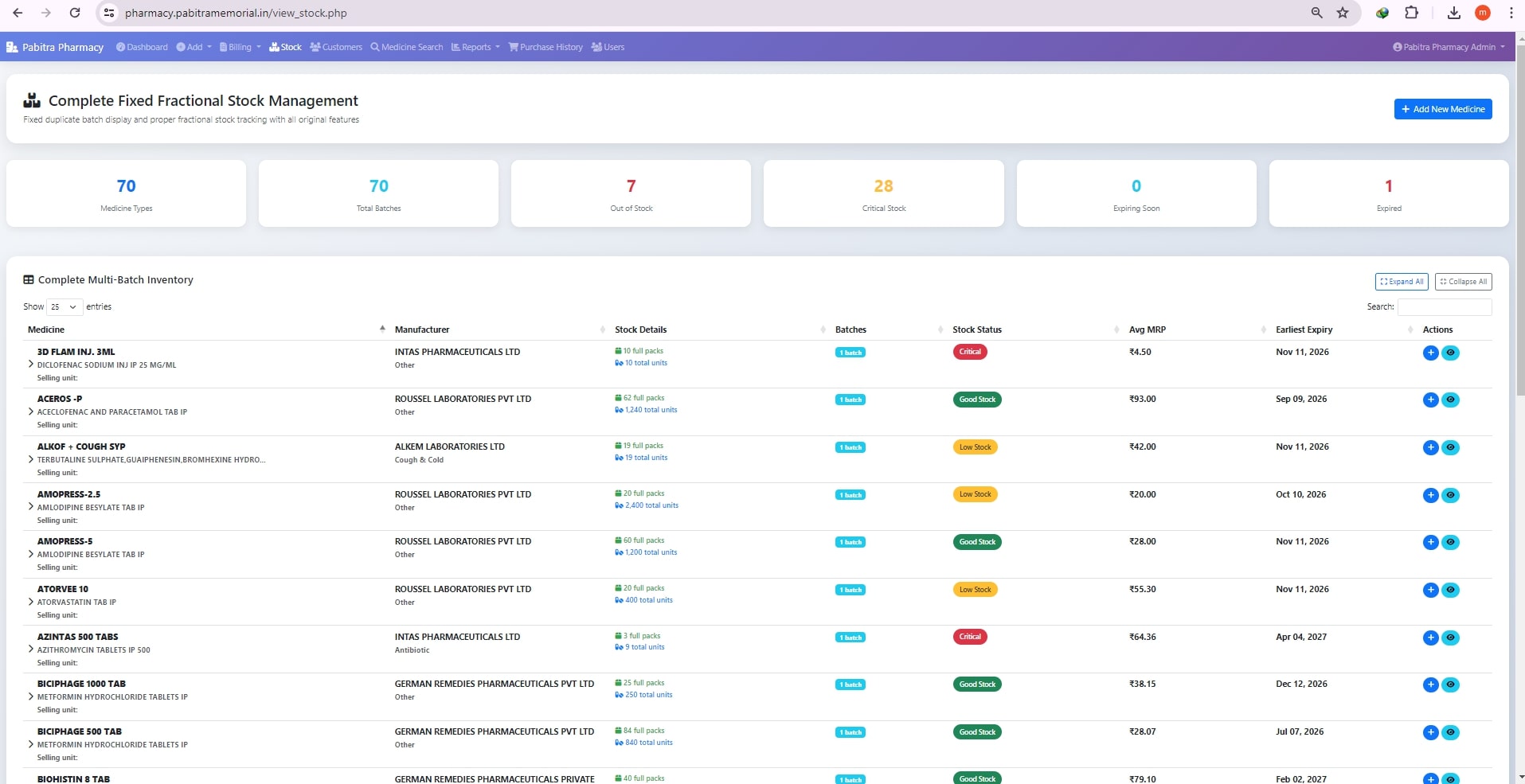Click the inventory Search input field
The image size is (1525, 784).
(x=1444, y=307)
